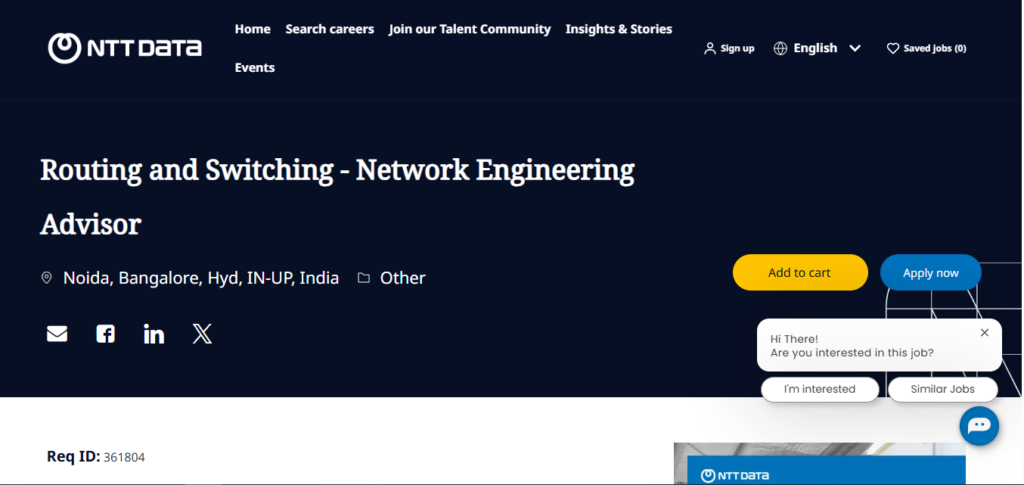Click the Req ID number 361804
This screenshot has width=1024, height=485.
click(x=124, y=458)
